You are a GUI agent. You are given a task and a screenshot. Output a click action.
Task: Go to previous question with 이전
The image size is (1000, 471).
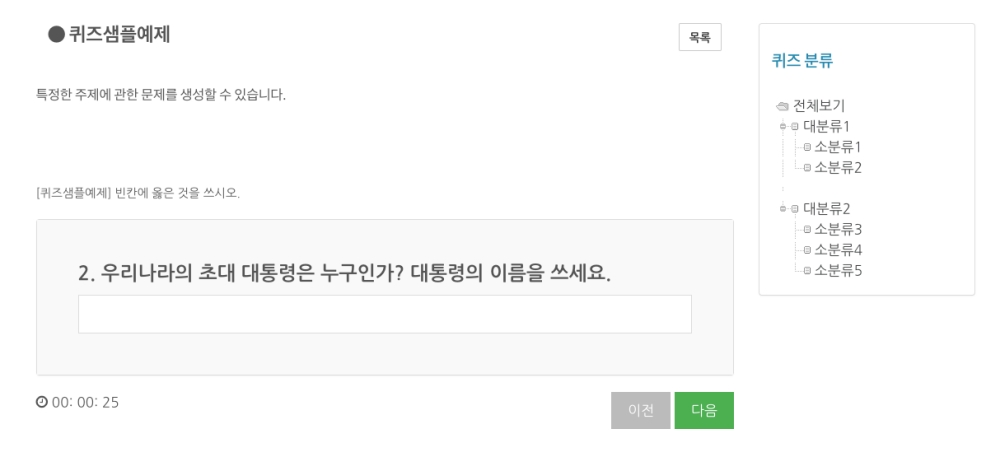(x=640, y=410)
